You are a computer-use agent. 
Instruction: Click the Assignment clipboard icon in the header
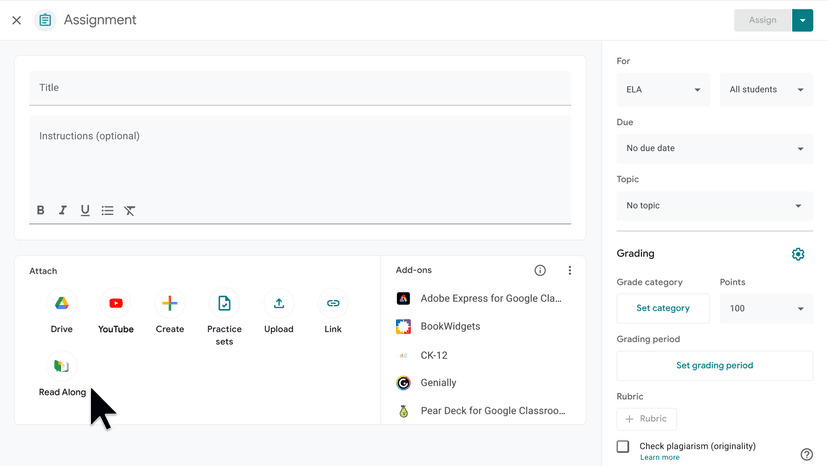45,20
